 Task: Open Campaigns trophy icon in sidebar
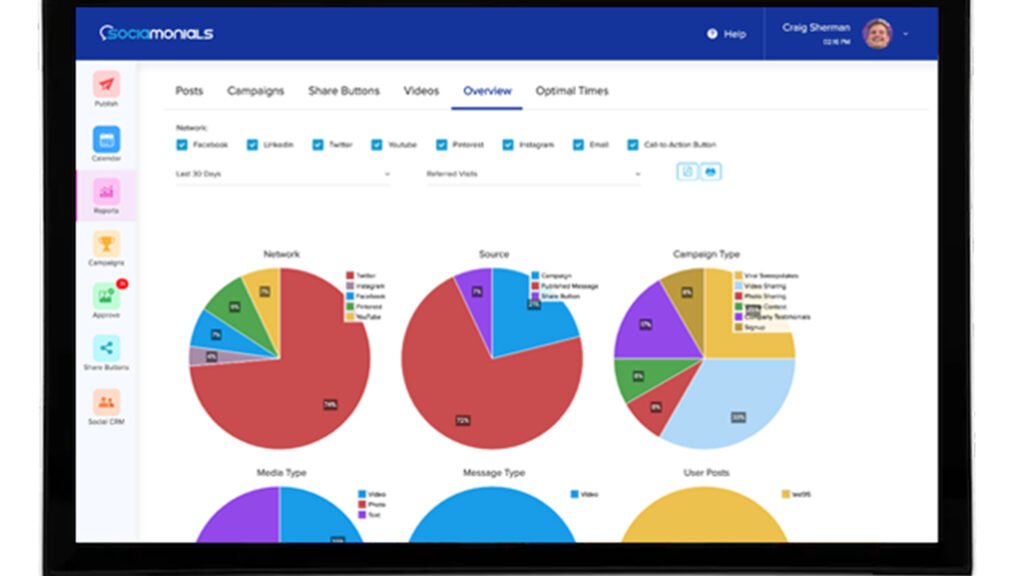pyautogui.click(x=106, y=244)
